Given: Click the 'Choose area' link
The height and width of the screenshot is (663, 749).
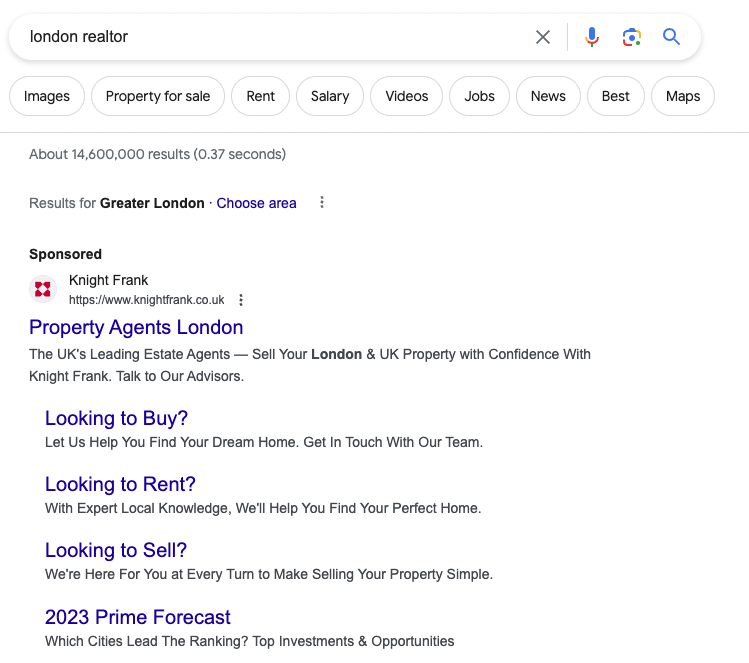Looking at the screenshot, I should [257, 203].
